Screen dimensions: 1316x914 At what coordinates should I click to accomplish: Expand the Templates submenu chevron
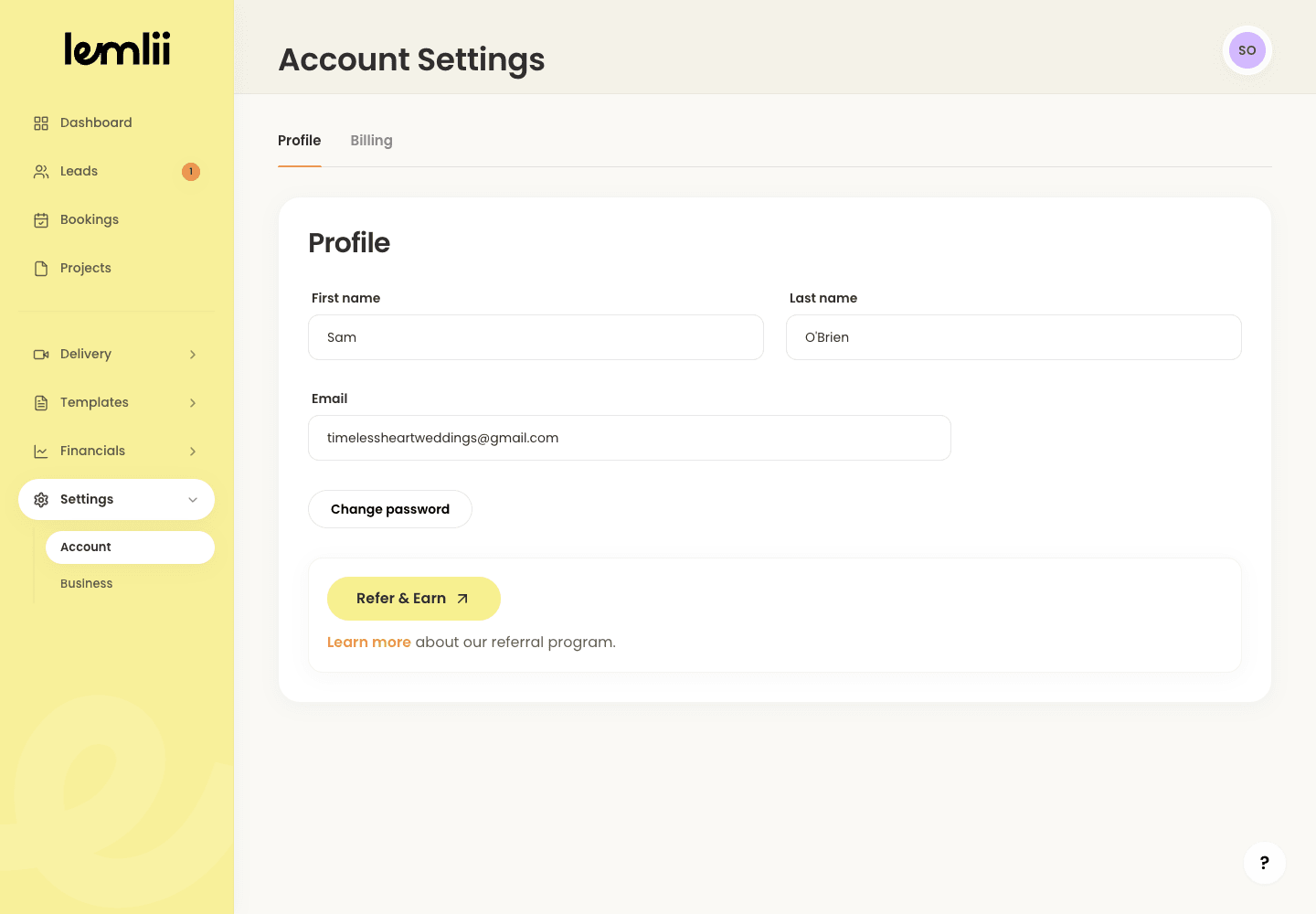click(193, 403)
